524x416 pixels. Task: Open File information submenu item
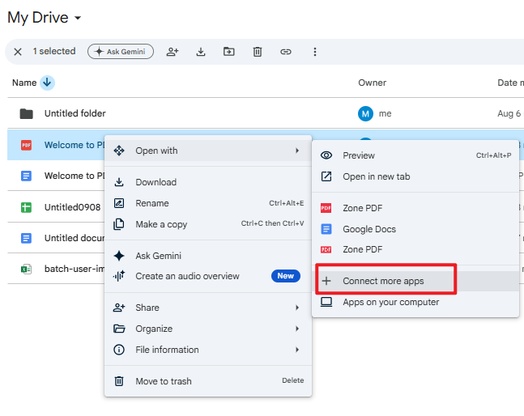click(x=208, y=350)
